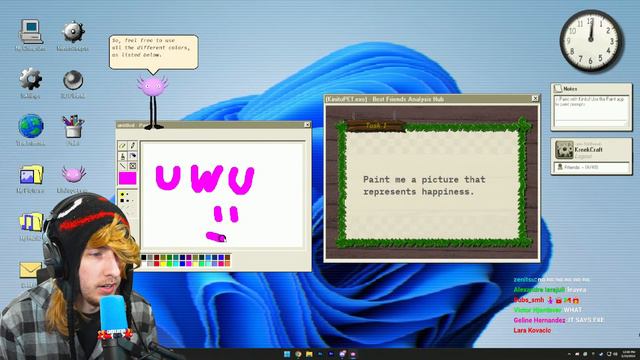Click the KreekCraft profile avatar

coord(564,150)
